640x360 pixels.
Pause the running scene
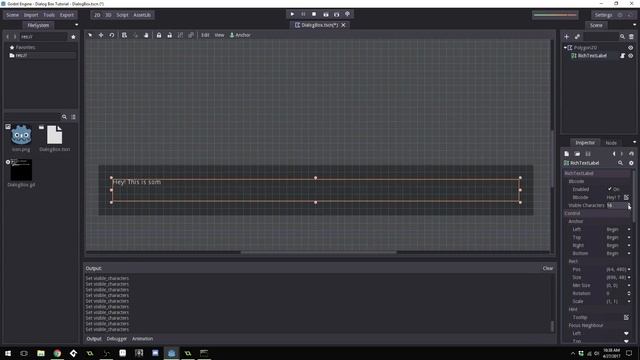point(303,14)
